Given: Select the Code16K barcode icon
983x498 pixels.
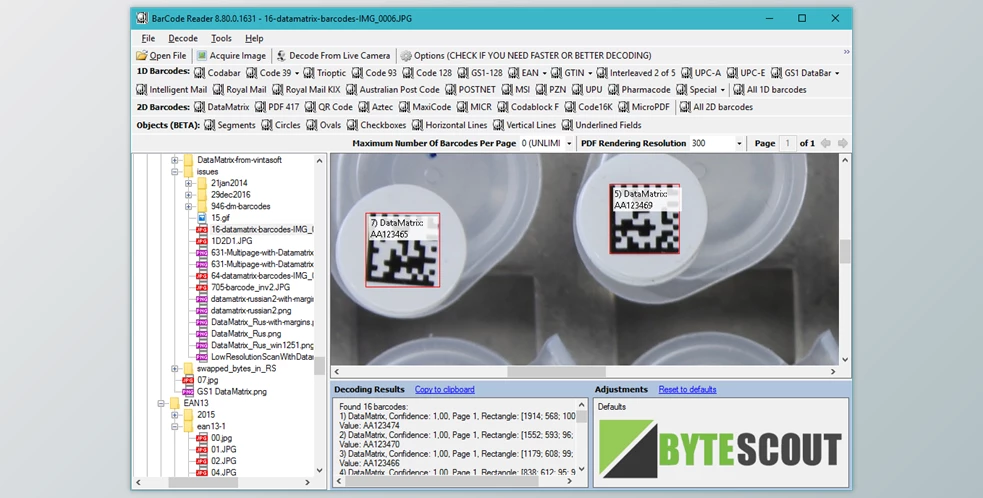Looking at the screenshot, I should [x=570, y=107].
